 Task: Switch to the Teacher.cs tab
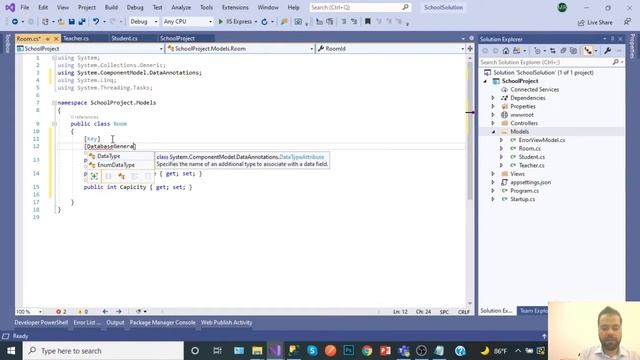coord(76,38)
